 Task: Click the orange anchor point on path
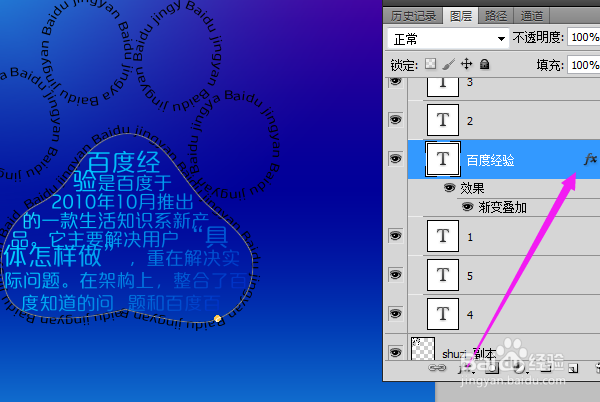point(217,318)
